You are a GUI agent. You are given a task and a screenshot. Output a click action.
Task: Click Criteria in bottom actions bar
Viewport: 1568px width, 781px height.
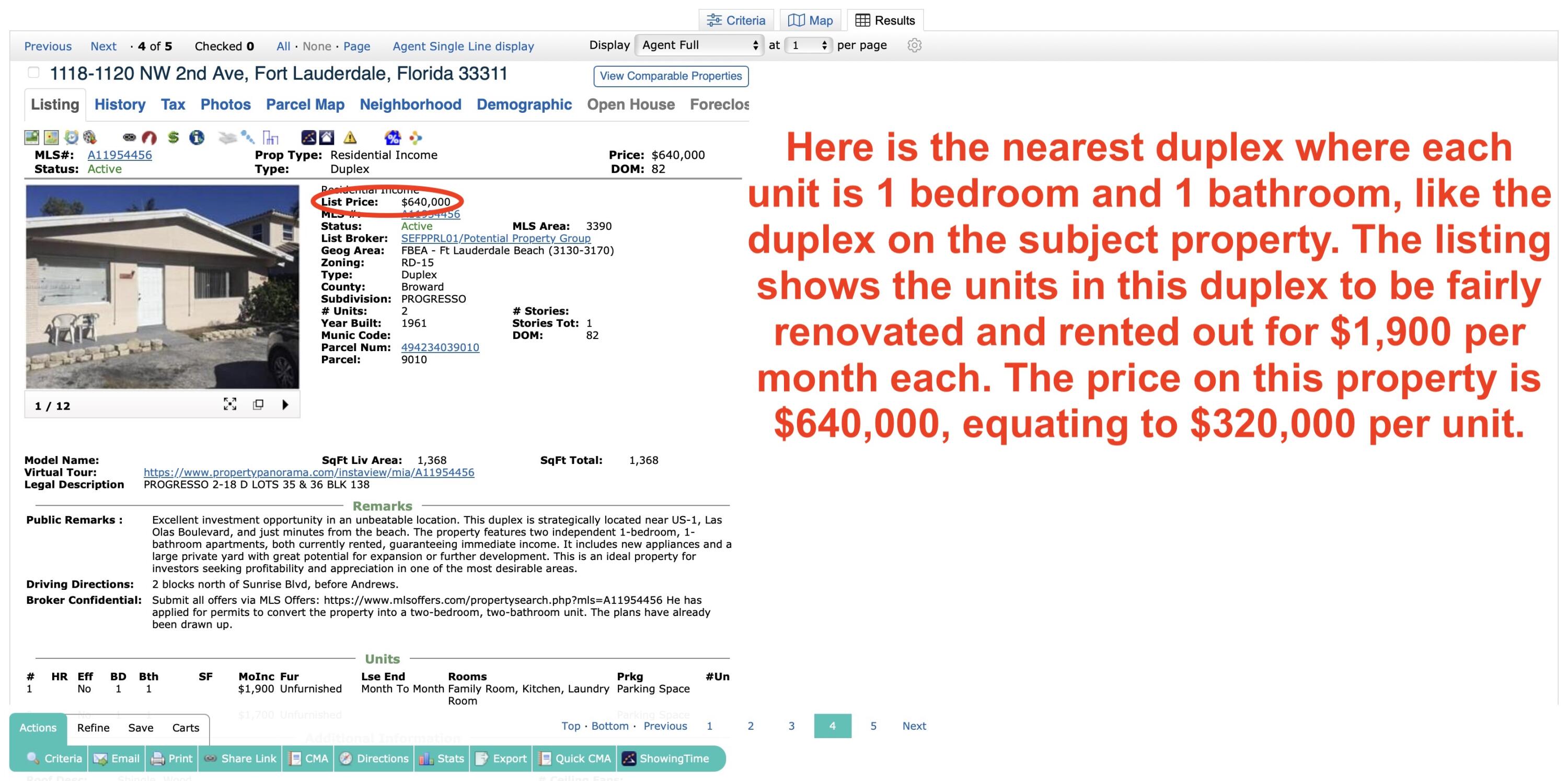[x=54, y=758]
